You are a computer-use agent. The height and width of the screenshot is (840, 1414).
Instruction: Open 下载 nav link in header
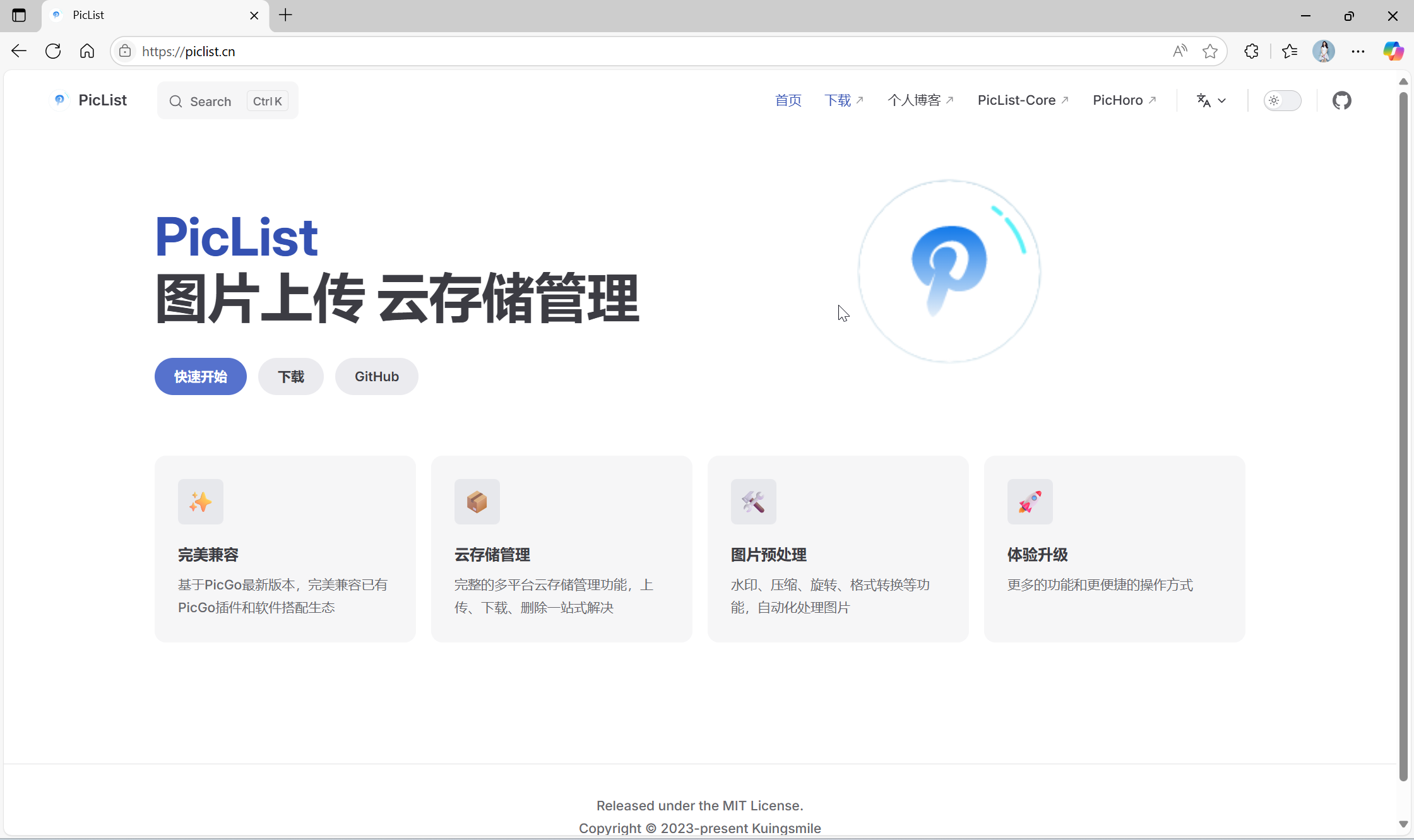[x=844, y=100]
